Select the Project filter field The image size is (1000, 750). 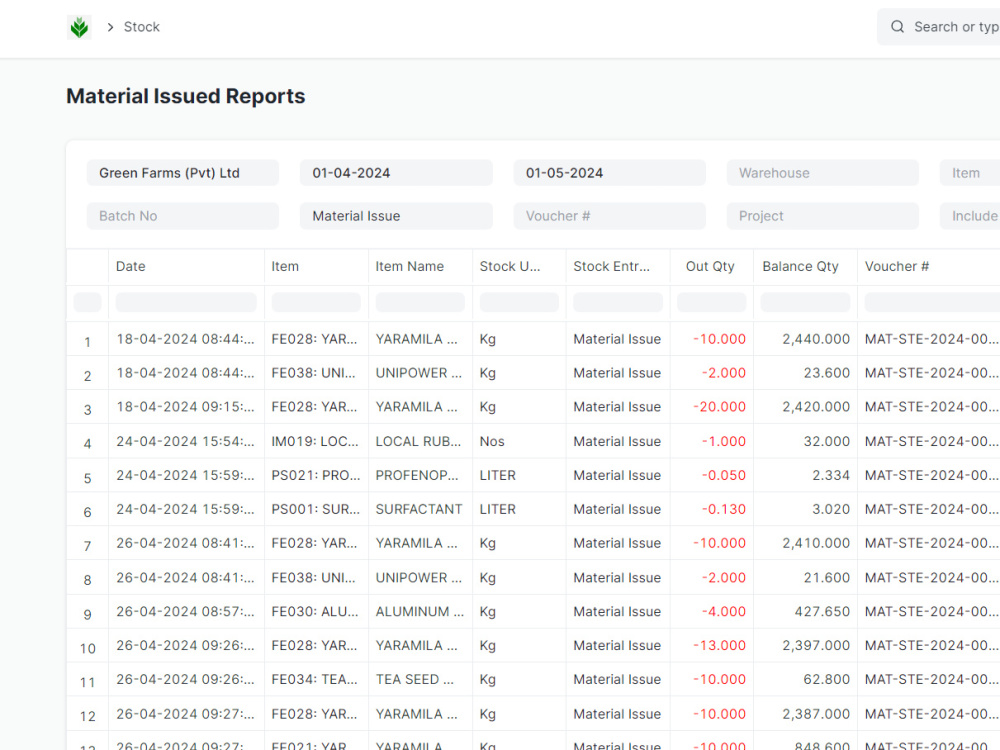(x=822, y=216)
